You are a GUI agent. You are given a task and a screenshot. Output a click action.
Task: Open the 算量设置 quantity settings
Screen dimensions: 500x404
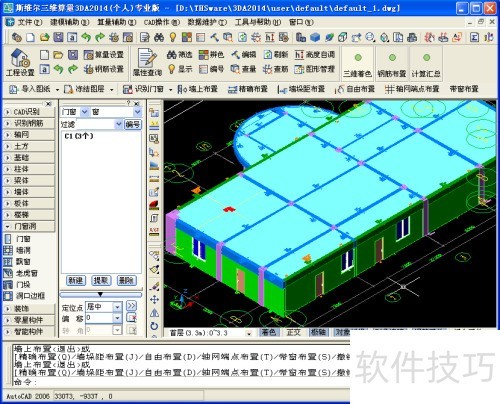(x=104, y=55)
